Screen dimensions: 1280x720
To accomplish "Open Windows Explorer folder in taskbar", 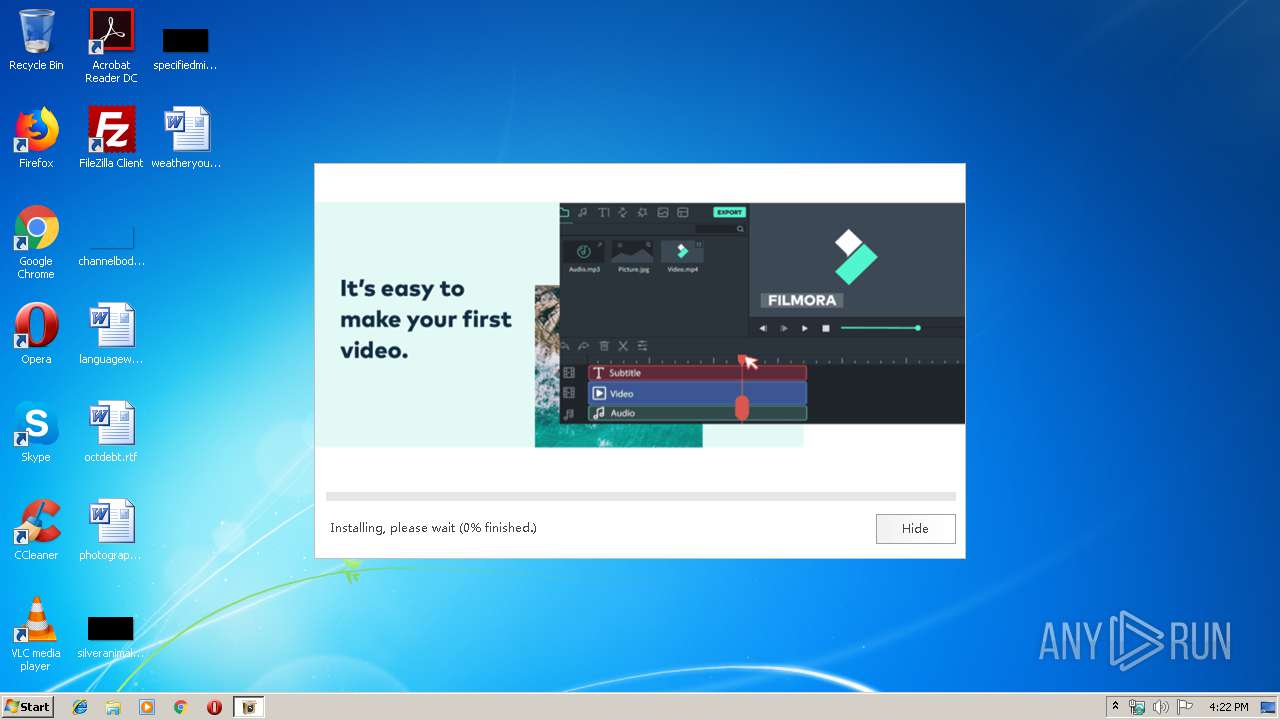I will pyautogui.click(x=113, y=707).
